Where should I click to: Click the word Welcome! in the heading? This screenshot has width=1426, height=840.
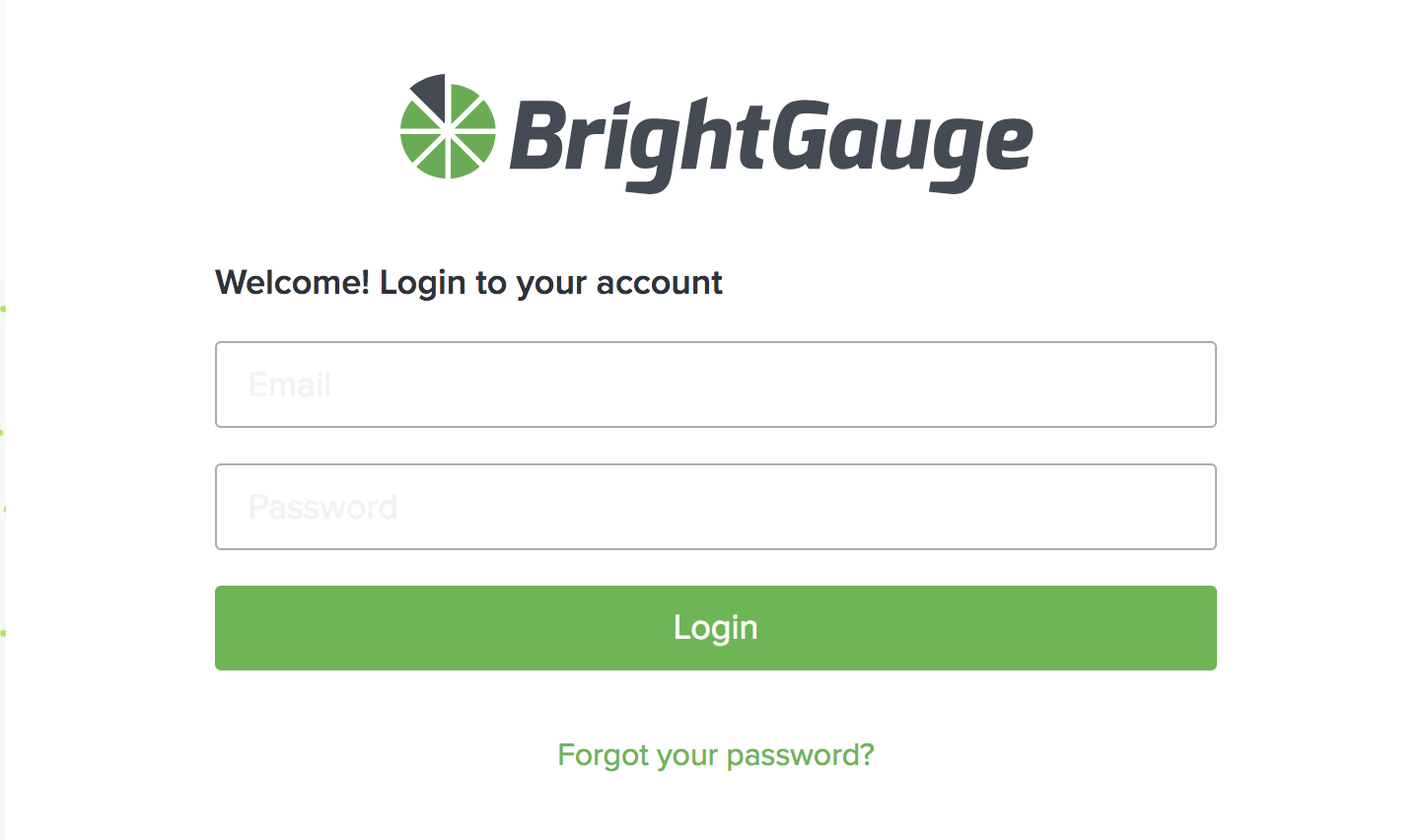point(293,282)
